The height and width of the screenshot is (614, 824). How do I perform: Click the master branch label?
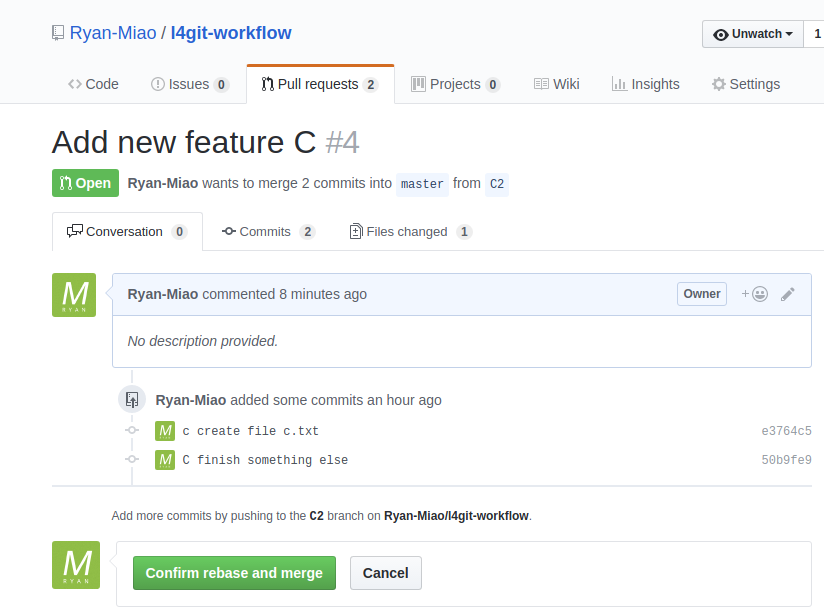(x=422, y=184)
